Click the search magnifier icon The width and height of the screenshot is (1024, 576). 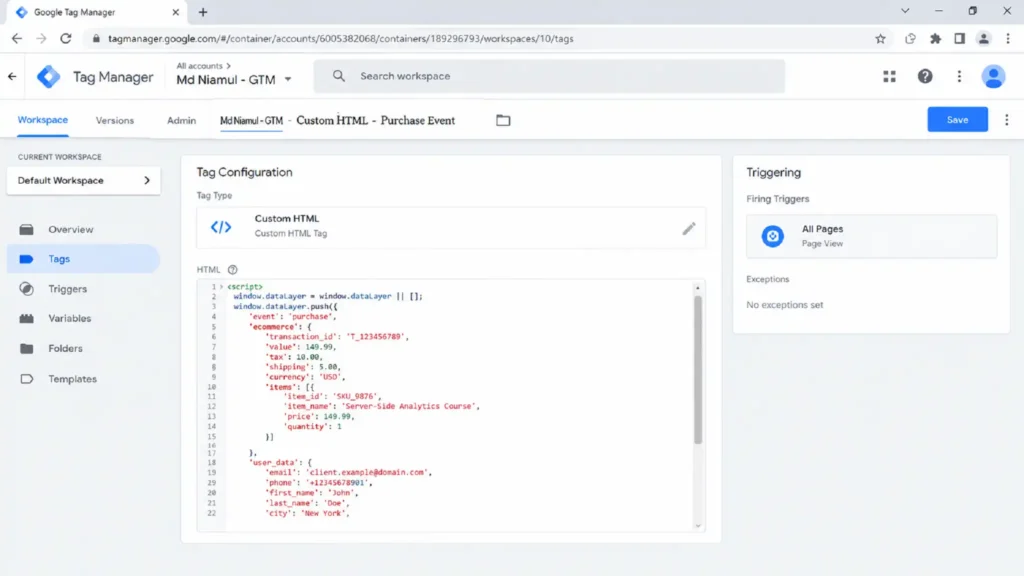(338, 76)
